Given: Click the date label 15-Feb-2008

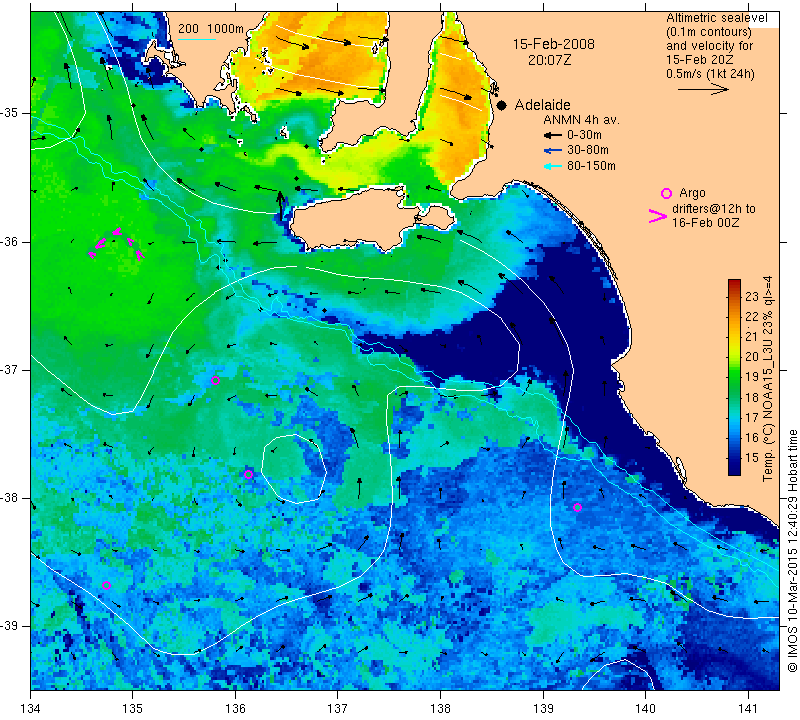Looking at the screenshot, I should coord(554,44).
